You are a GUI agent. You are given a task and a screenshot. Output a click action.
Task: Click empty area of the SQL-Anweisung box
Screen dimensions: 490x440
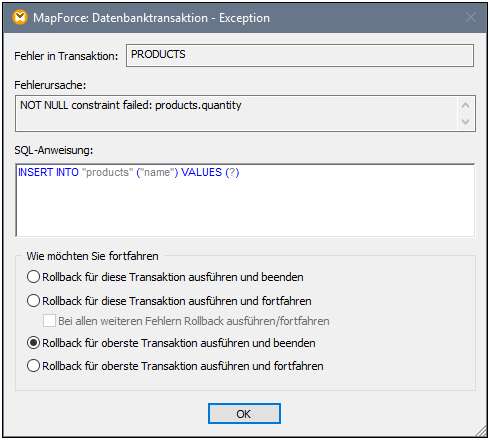pyautogui.click(x=245, y=210)
